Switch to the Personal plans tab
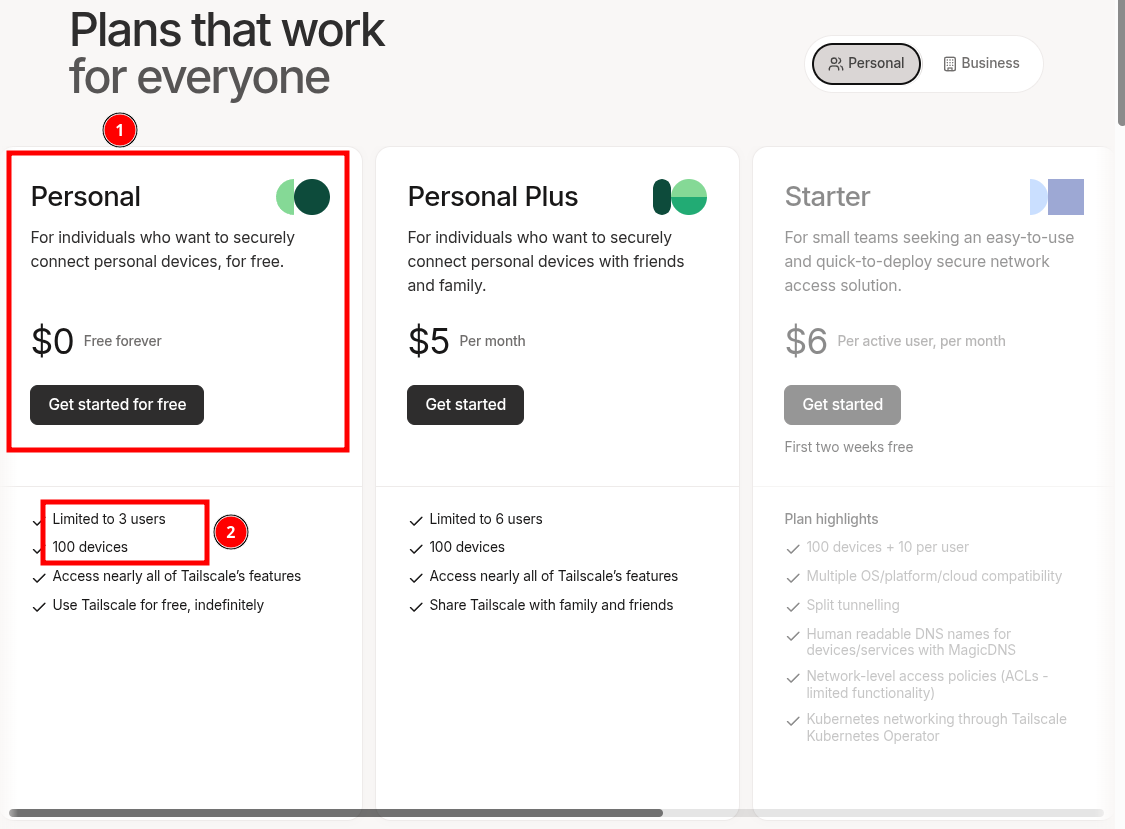The width and height of the screenshot is (1125, 829). click(x=866, y=64)
